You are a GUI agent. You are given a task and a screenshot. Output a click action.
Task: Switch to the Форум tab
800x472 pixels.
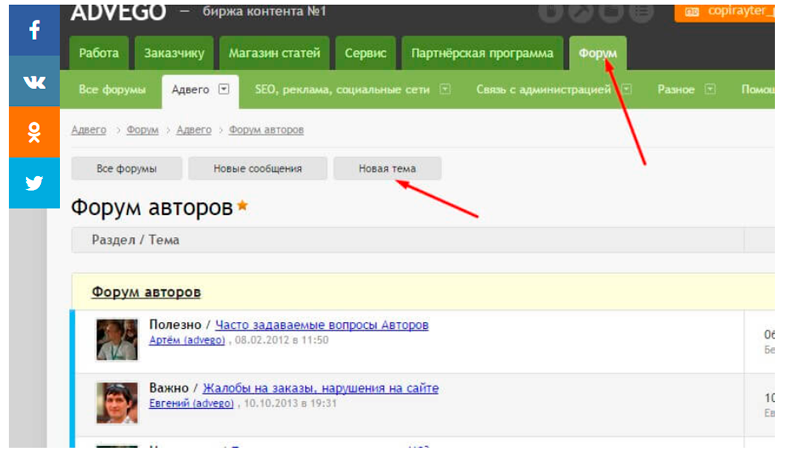(x=597, y=53)
